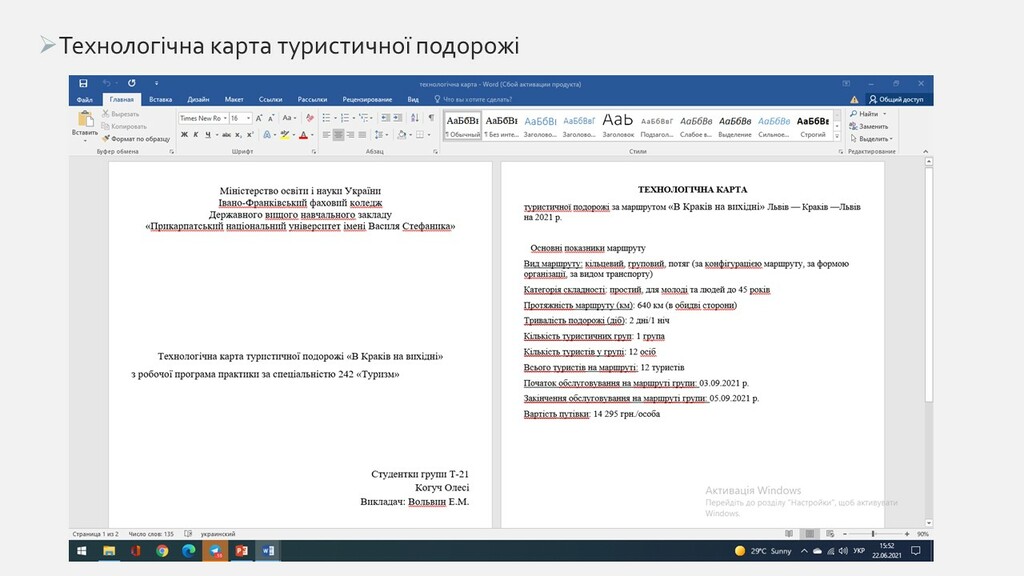This screenshot has width=1024, height=576.
Task: Click the sort A-Z icon
Action: 414,118
